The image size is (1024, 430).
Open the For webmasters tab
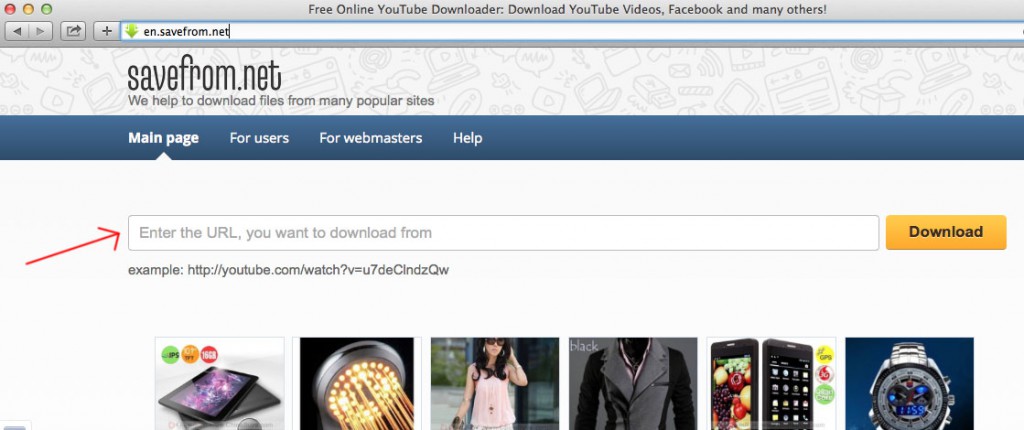tap(370, 138)
